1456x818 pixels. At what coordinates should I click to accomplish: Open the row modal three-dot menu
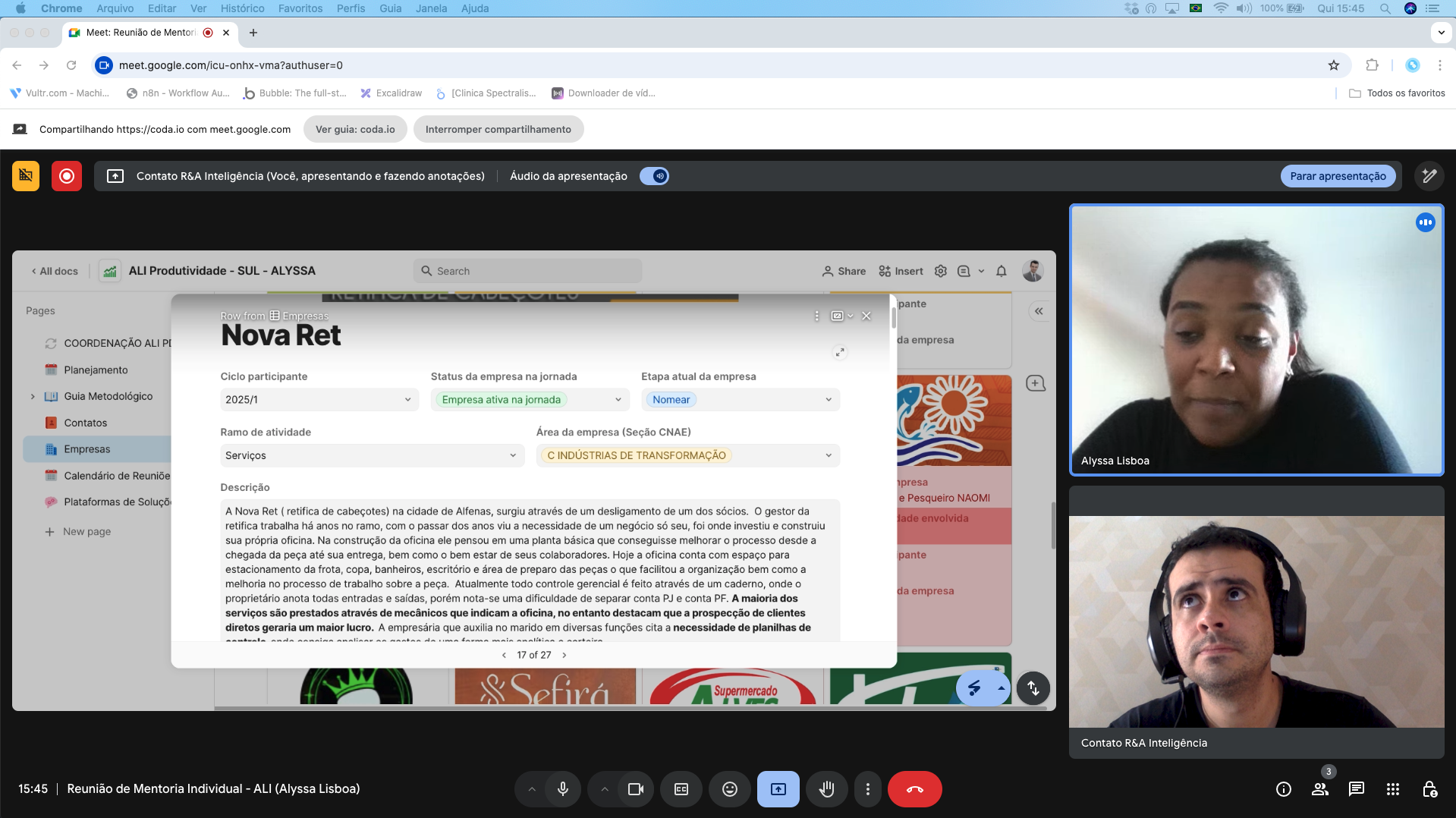(816, 316)
